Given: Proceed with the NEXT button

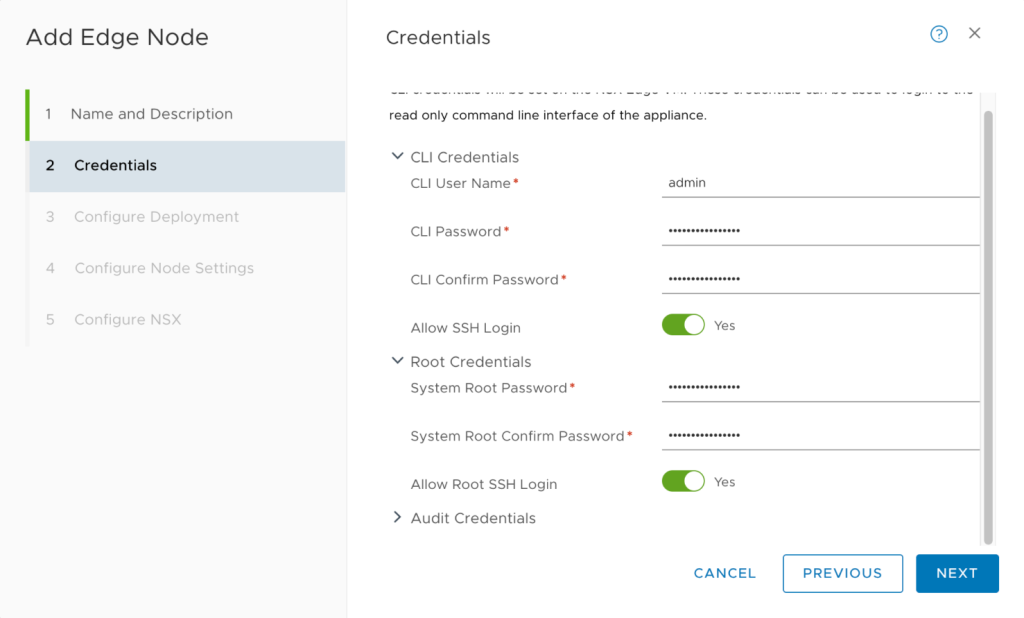Looking at the screenshot, I should click(956, 573).
